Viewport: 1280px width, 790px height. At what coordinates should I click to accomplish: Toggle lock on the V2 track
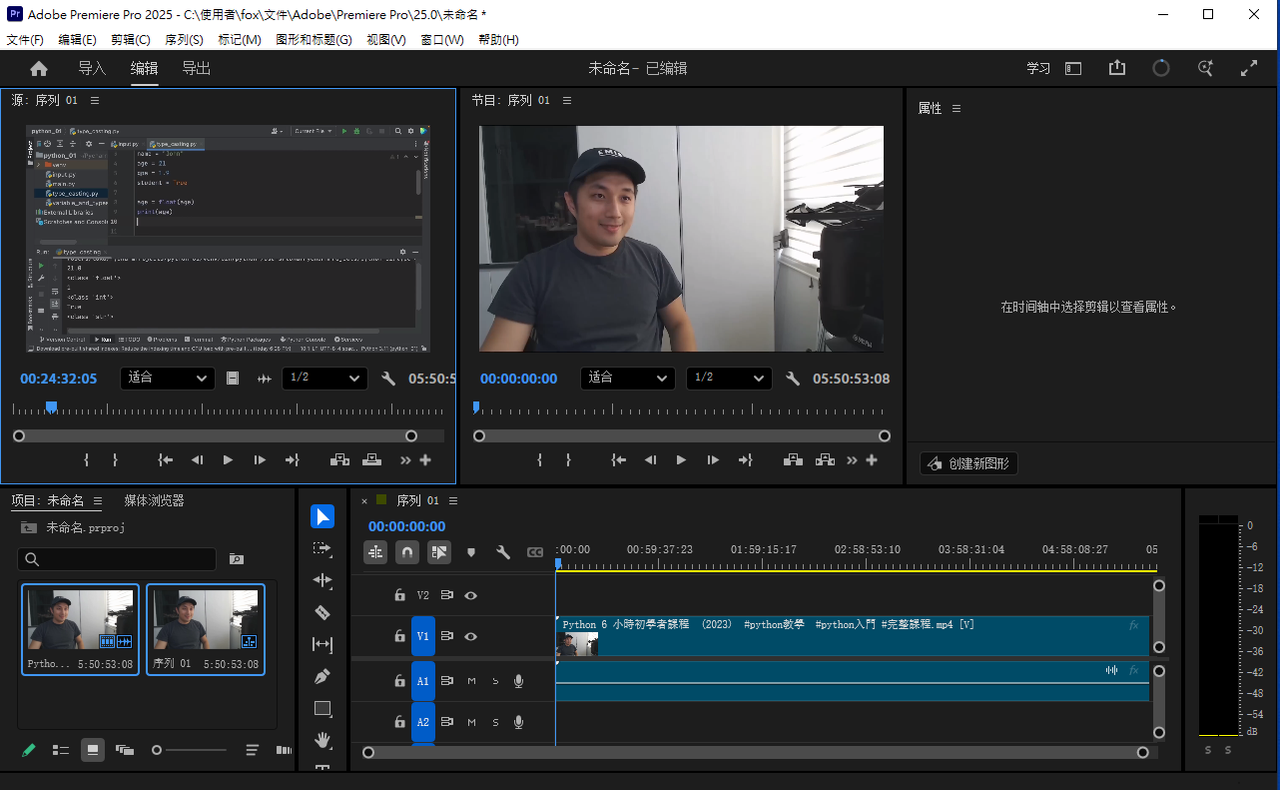(400, 595)
